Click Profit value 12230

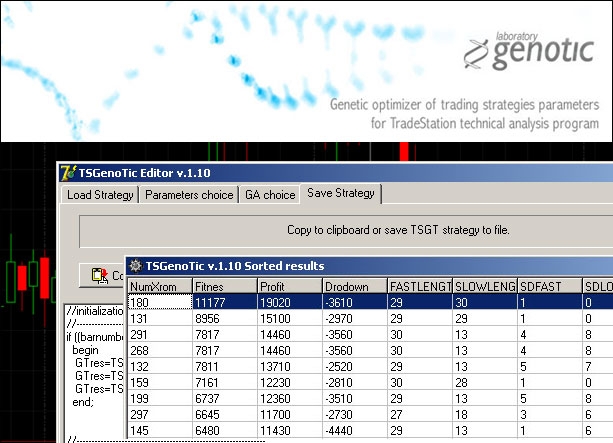click(275, 383)
